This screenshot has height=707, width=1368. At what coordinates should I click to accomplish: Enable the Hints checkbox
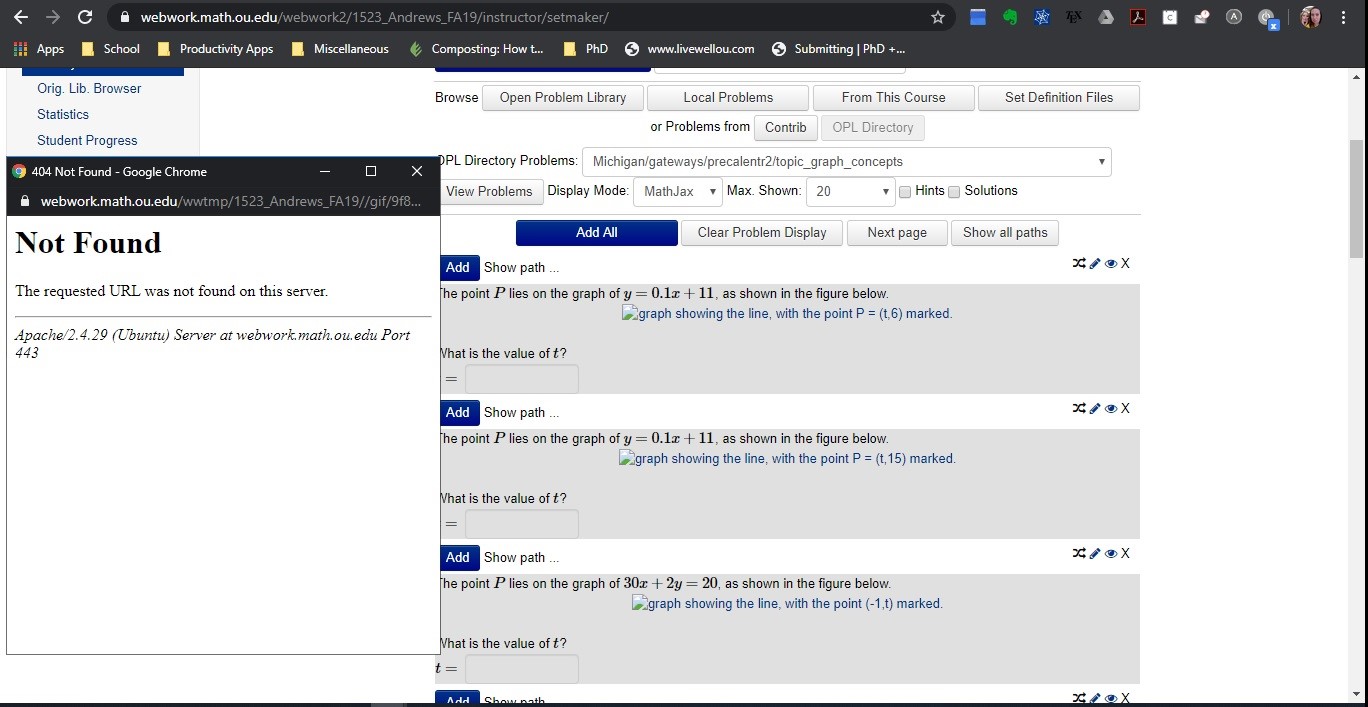905,192
